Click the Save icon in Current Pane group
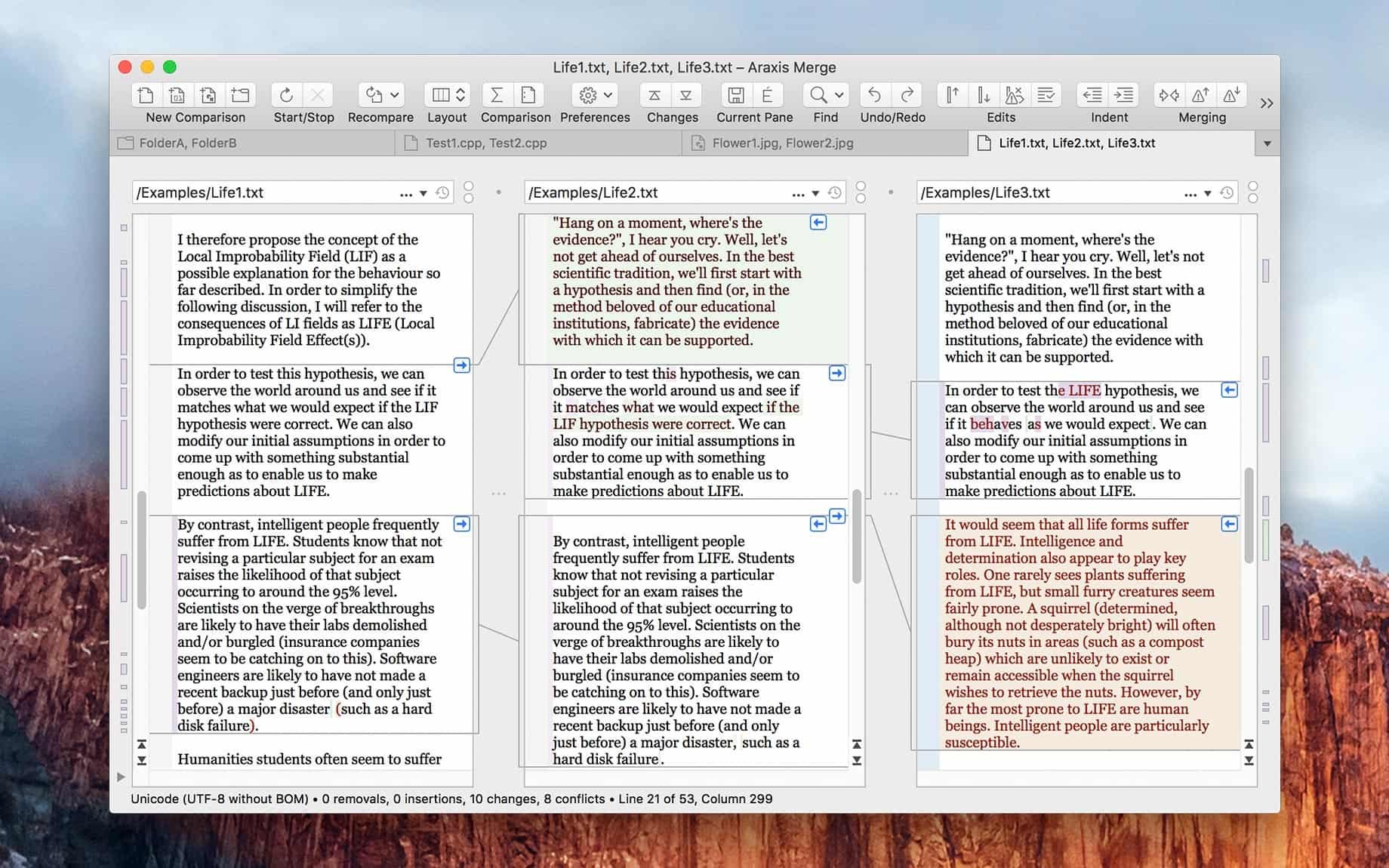The image size is (1389, 868). (735, 94)
